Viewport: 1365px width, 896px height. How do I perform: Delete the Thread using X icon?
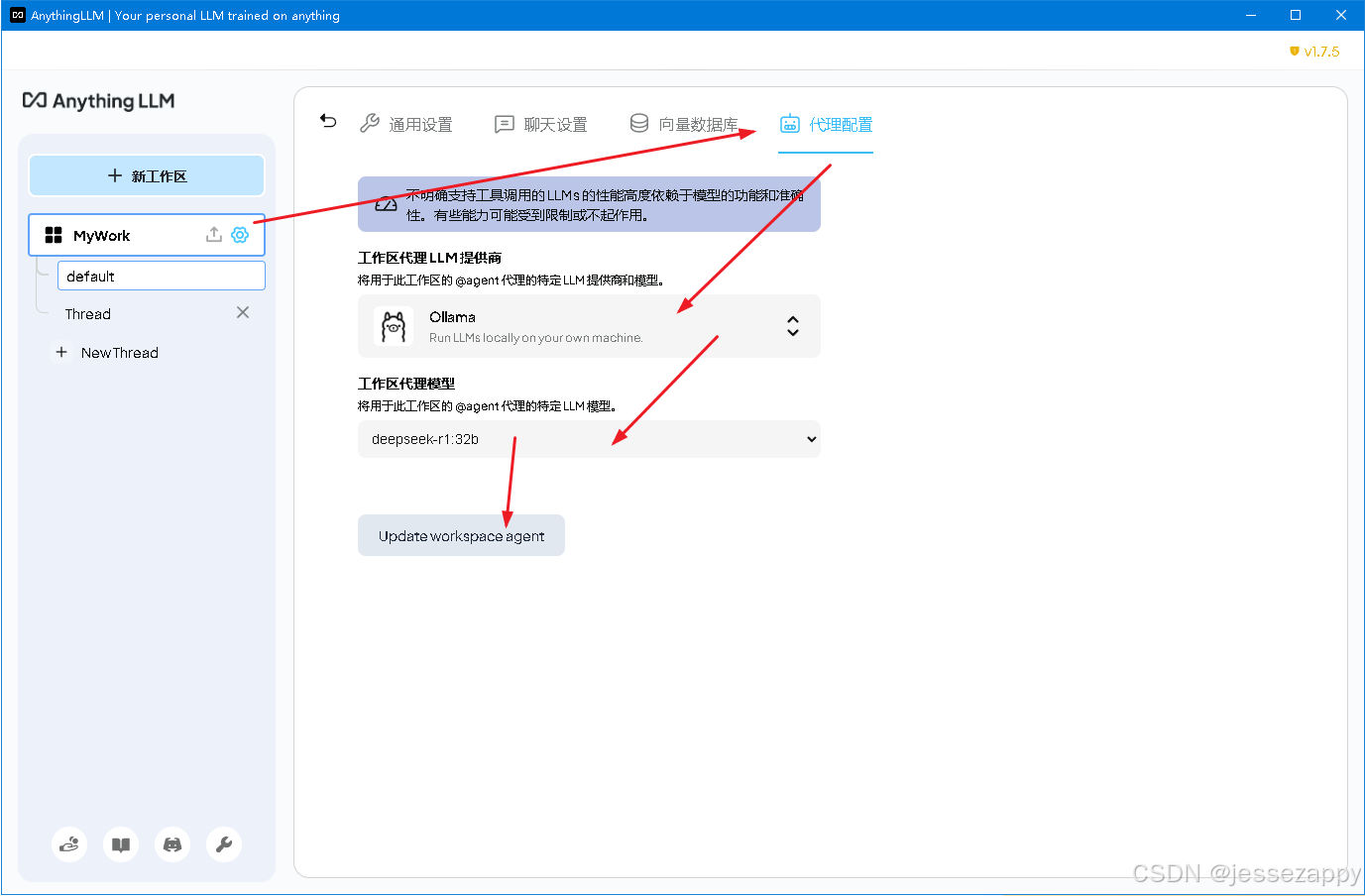[x=243, y=312]
